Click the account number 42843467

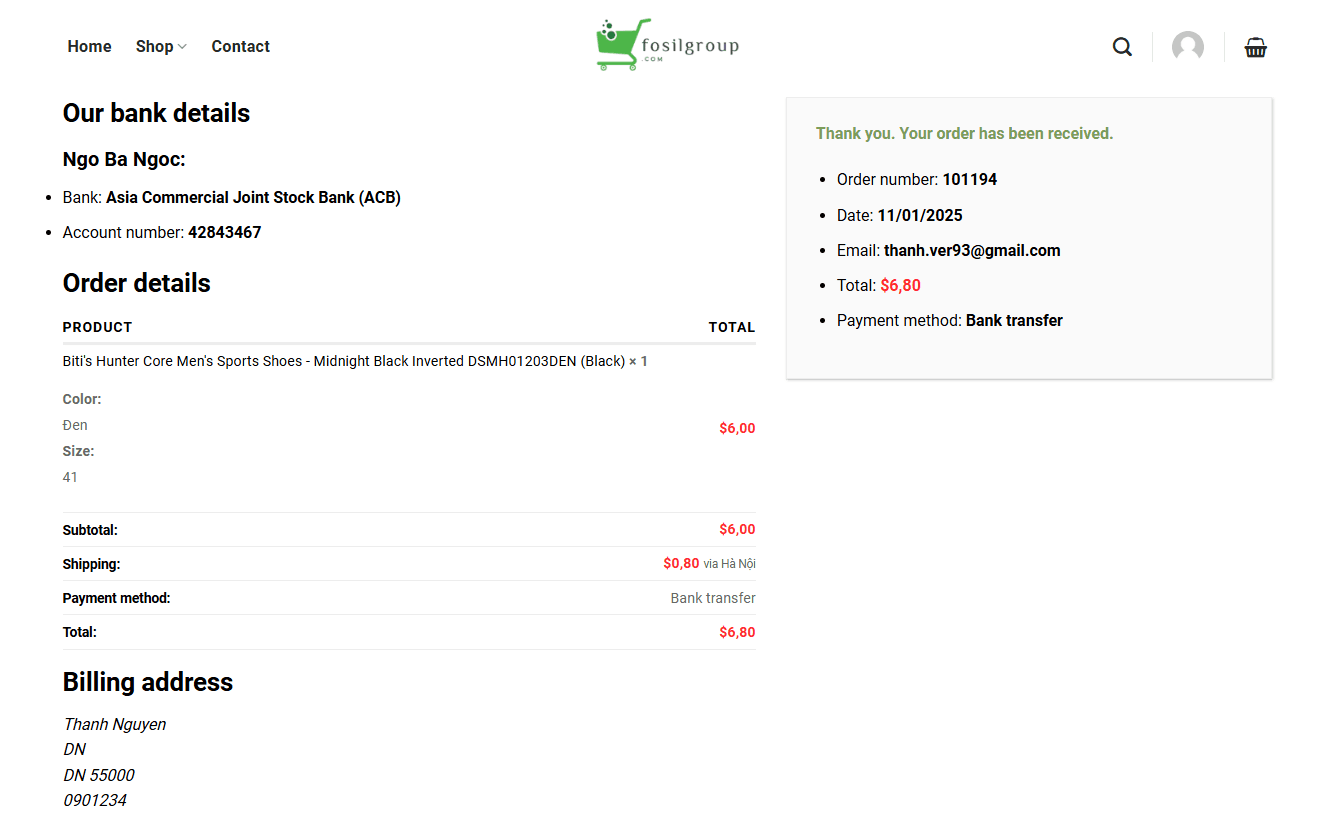coord(225,233)
